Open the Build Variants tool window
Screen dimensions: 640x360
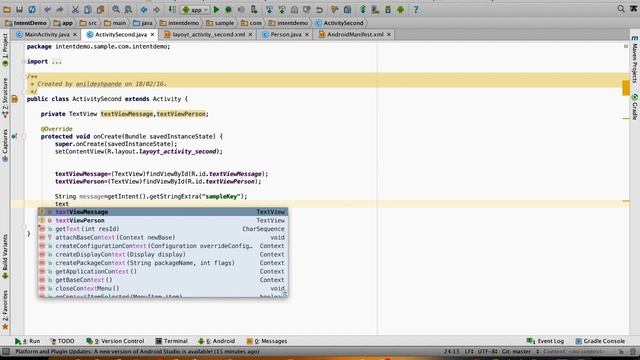[5, 256]
